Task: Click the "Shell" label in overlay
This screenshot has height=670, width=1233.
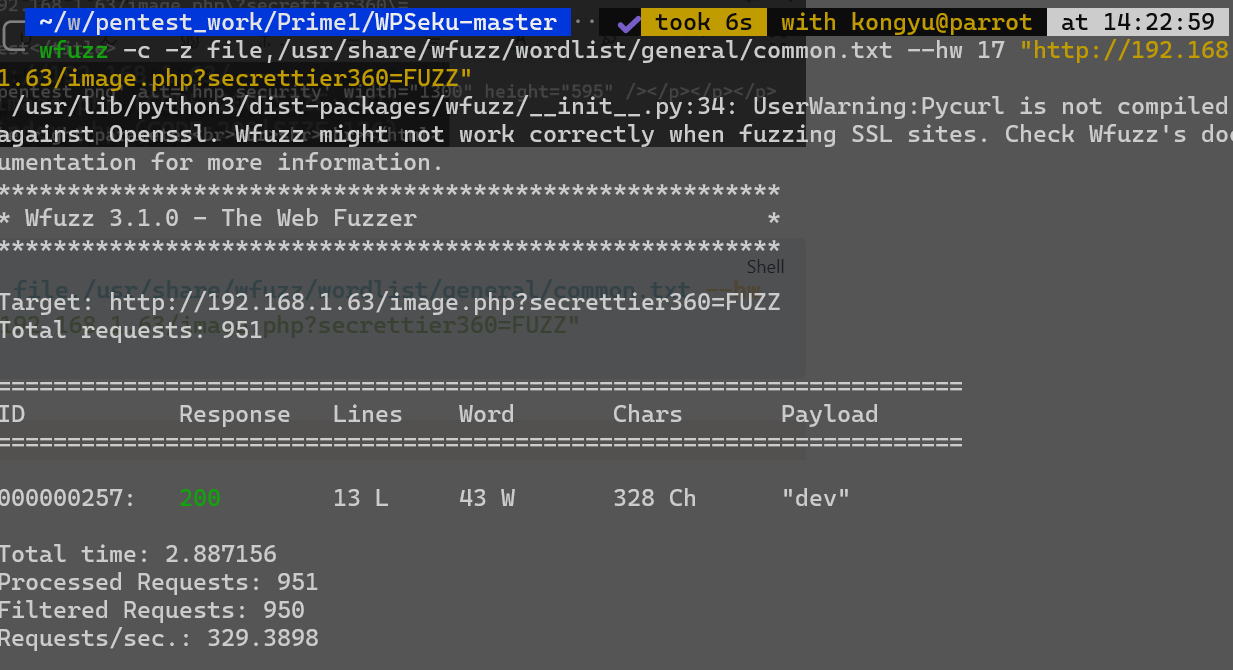Action: (x=765, y=267)
